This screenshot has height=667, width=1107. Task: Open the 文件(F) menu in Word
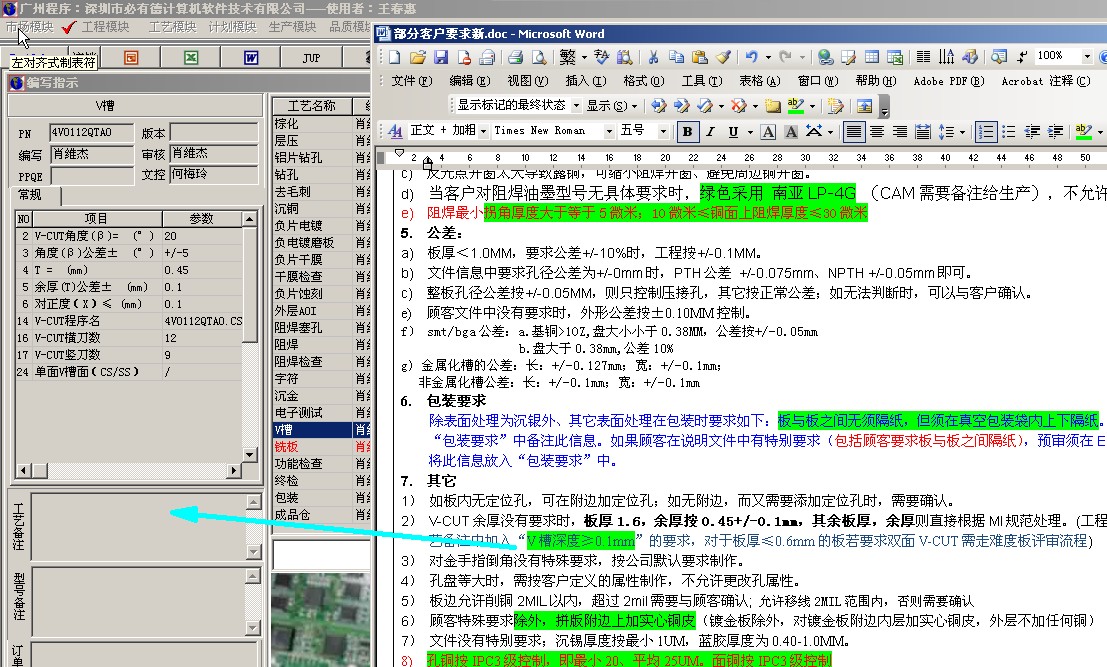[412, 81]
